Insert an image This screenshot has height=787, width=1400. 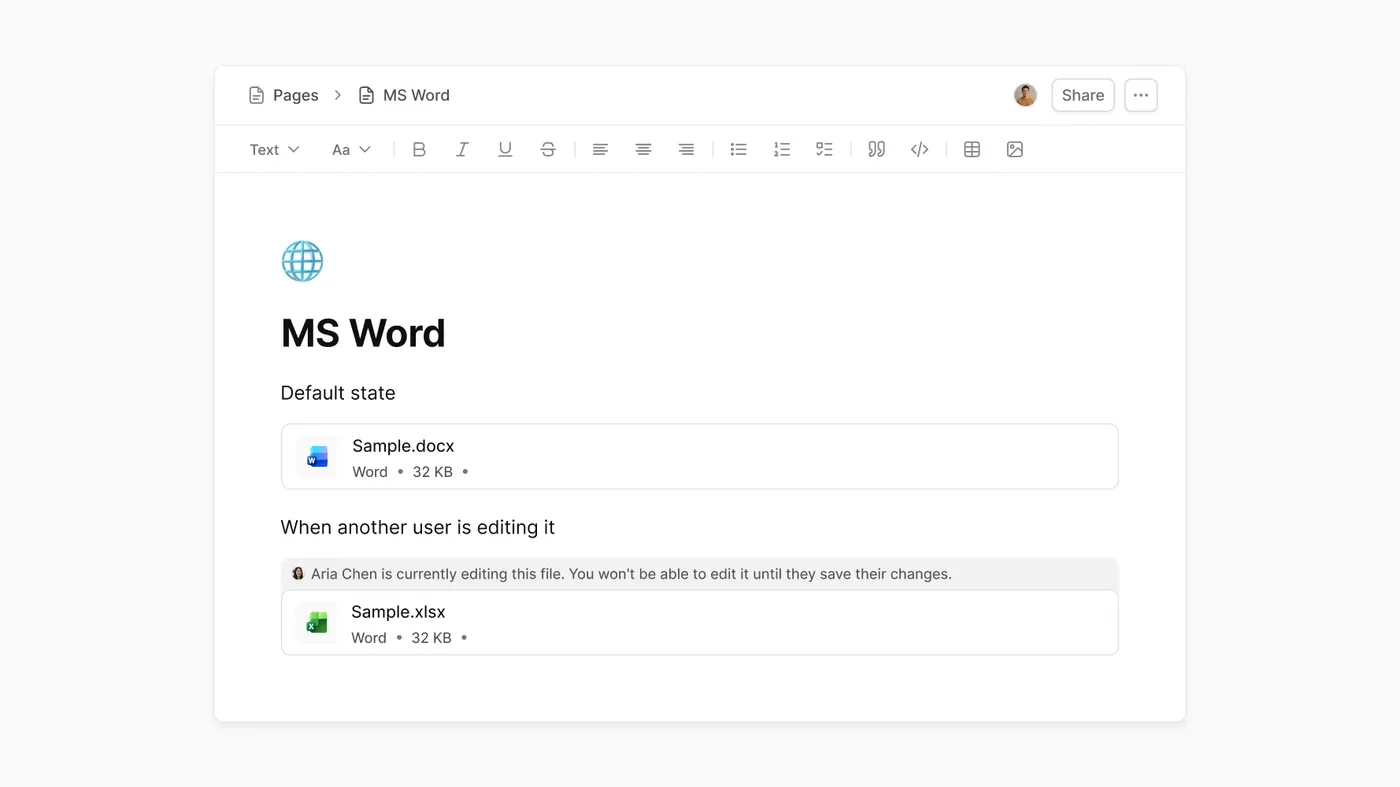point(1015,149)
